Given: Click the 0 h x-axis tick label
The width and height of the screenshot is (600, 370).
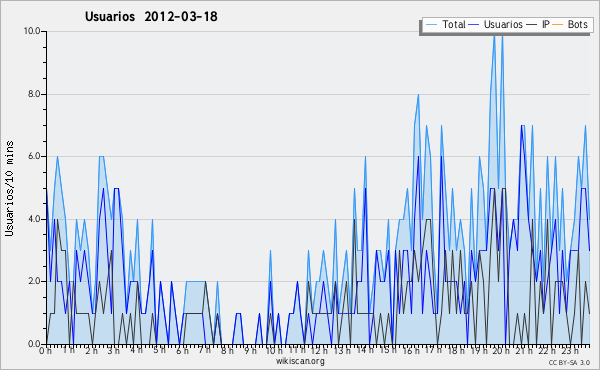Looking at the screenshot, I should click(x=45, y=350).
